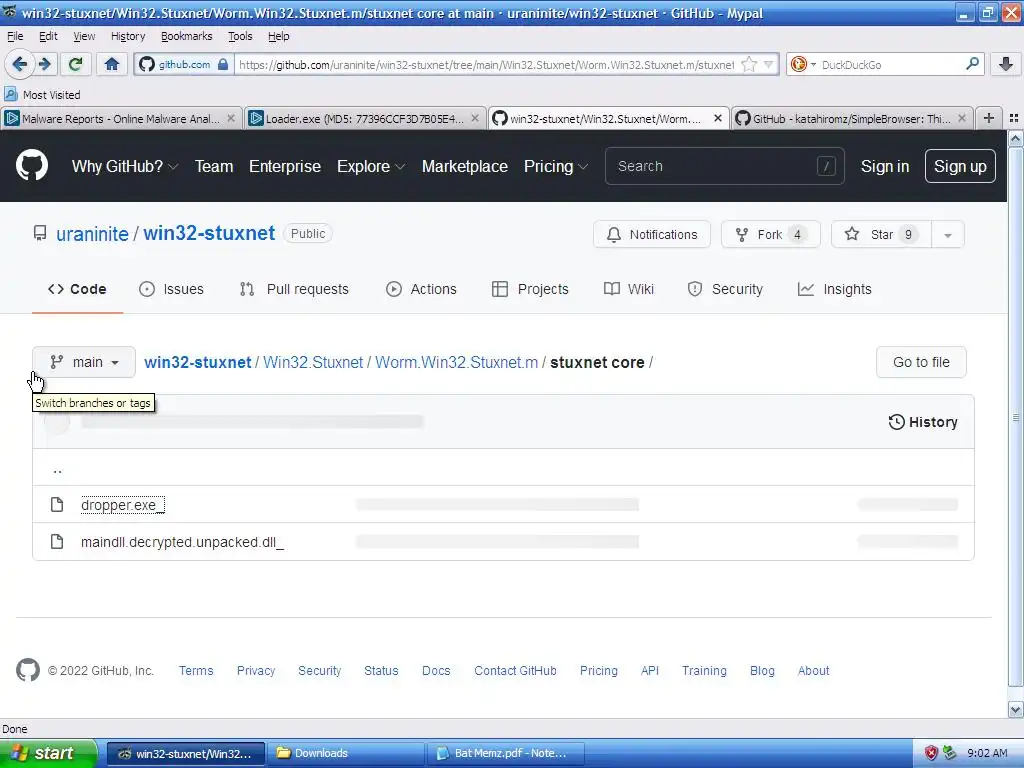Close the SimpleBrowser GitHub tab
Image resolution: width=1024 pixels, height=768 pixels.
click(x=962, y=118)
